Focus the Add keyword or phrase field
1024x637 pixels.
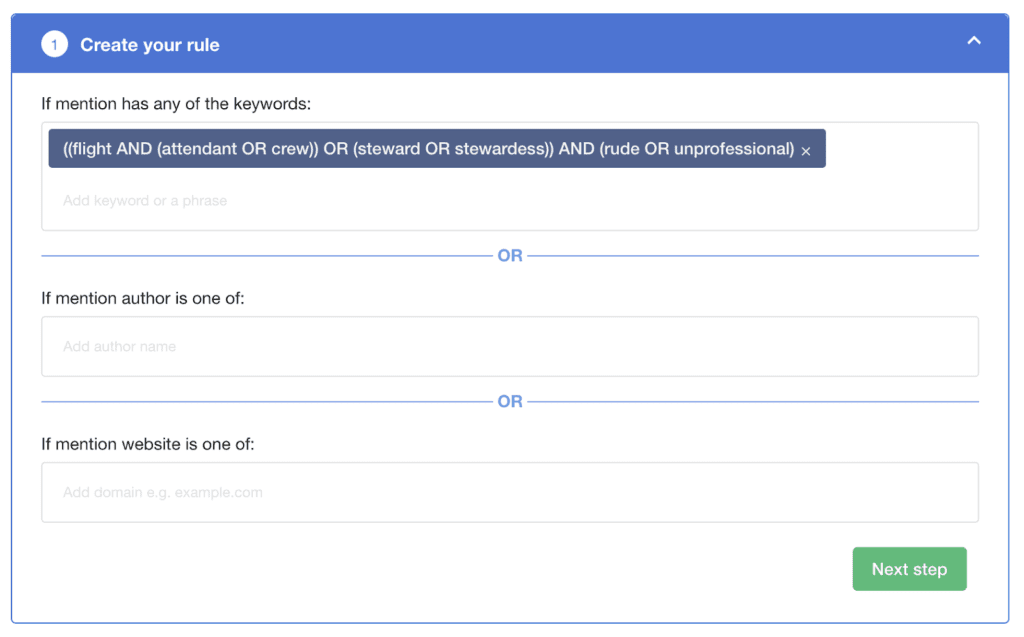click(300, 201)
